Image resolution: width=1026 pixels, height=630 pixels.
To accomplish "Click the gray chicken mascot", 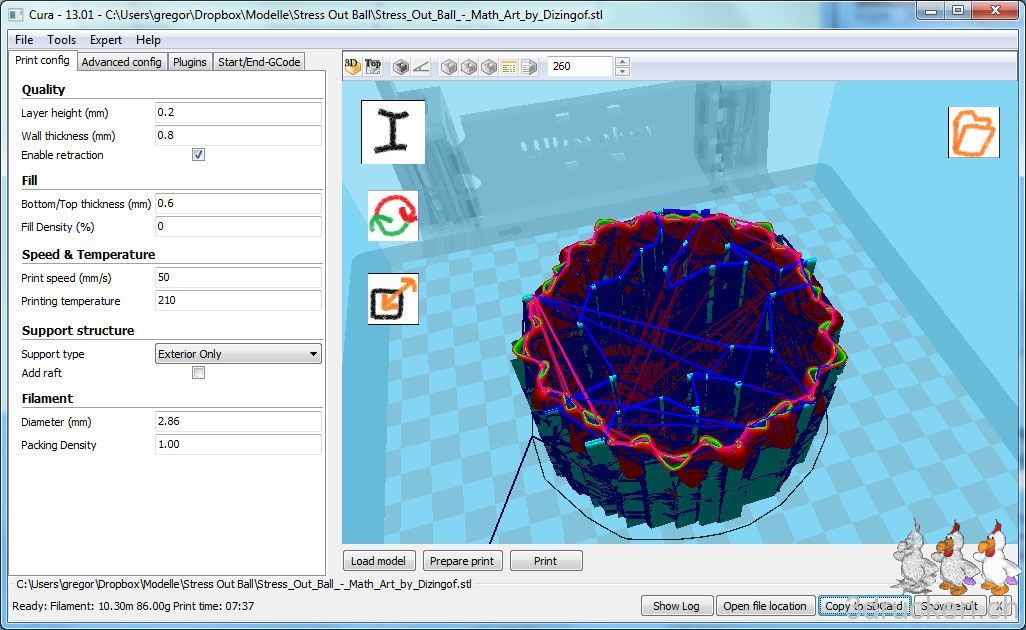I will click(913, 556).
